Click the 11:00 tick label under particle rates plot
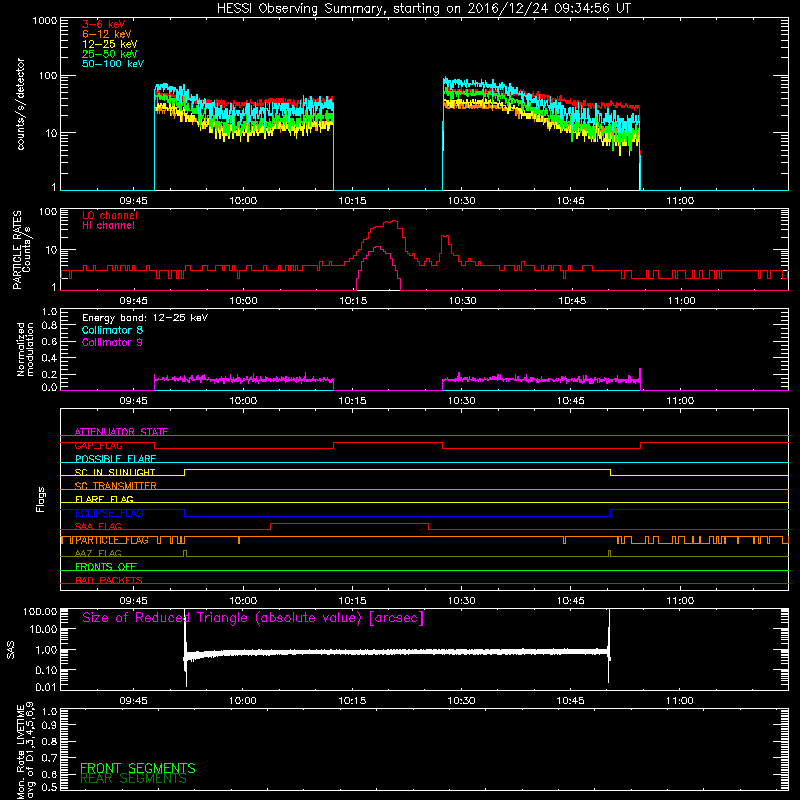The width and height of the screenshot is (800, 800). click(681, 301)
